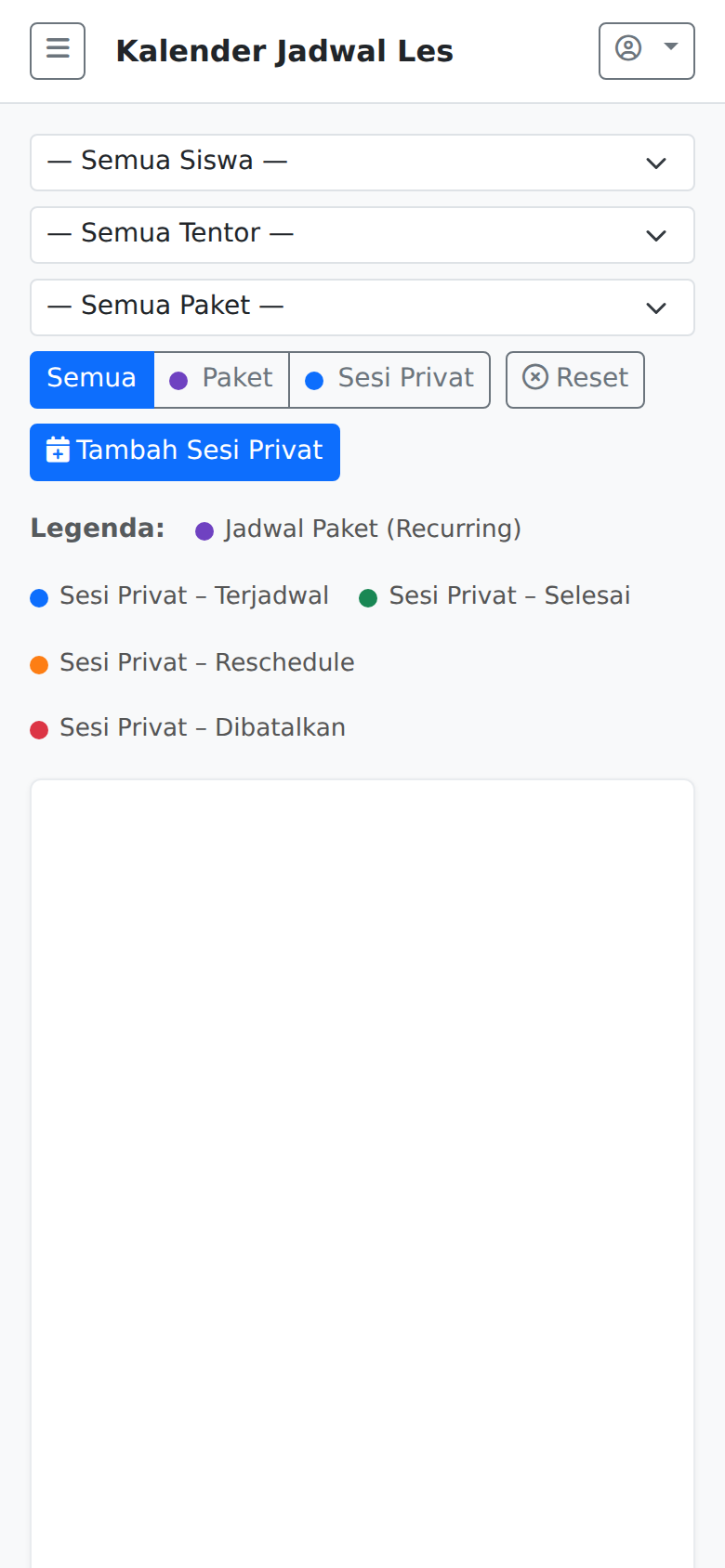This screenshot has height=1568, width=725.
Task: Click the purple dot in Paket filter
Action: pos(178,380)
